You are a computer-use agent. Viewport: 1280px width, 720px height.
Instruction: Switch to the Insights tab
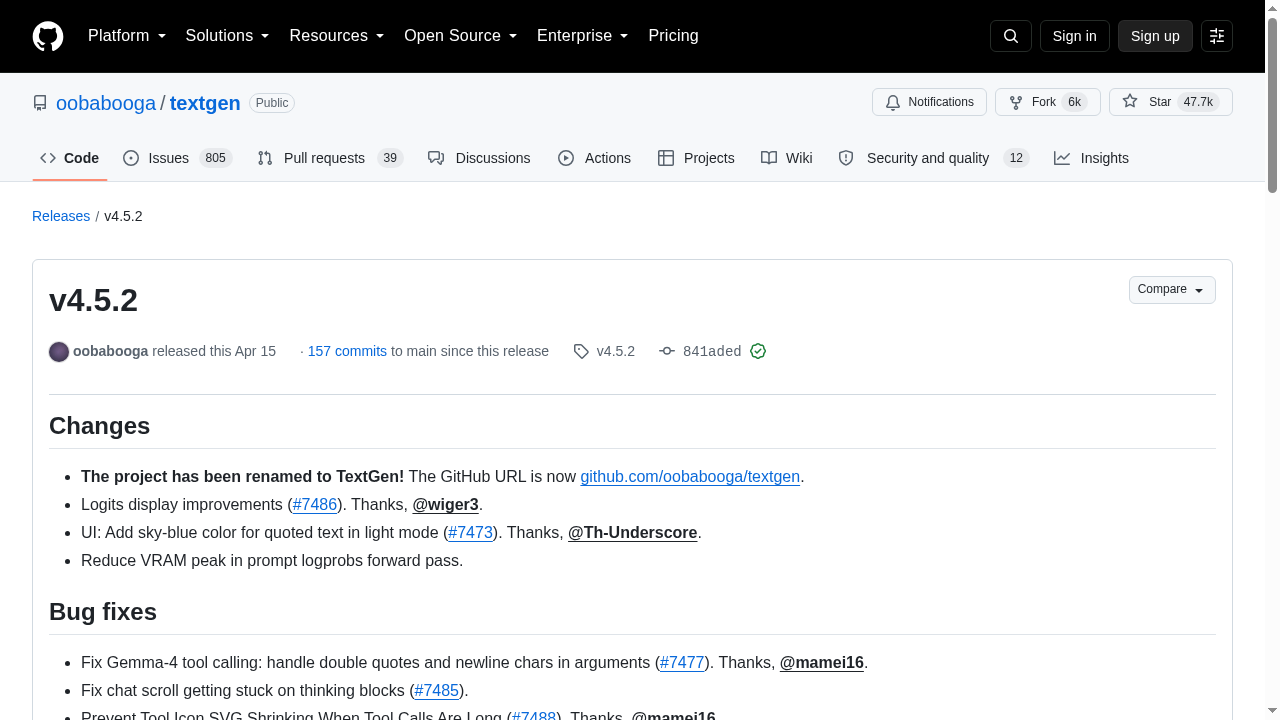pos(1091,158)
